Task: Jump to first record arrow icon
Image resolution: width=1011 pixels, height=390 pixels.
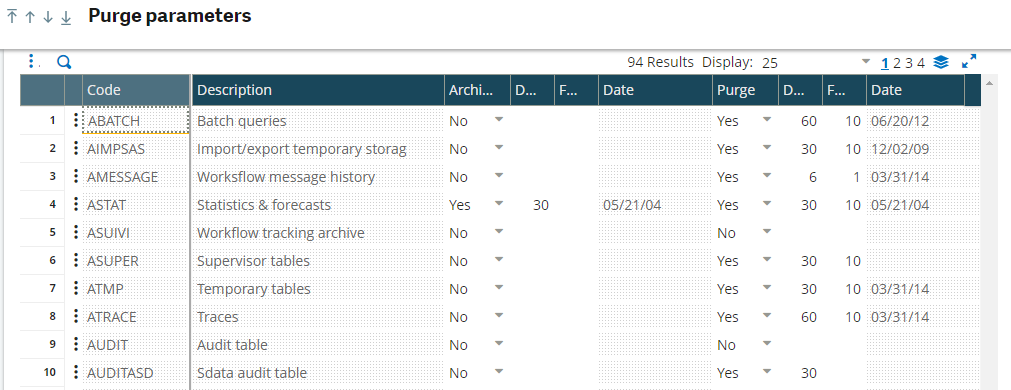Action: click(12, 17)
